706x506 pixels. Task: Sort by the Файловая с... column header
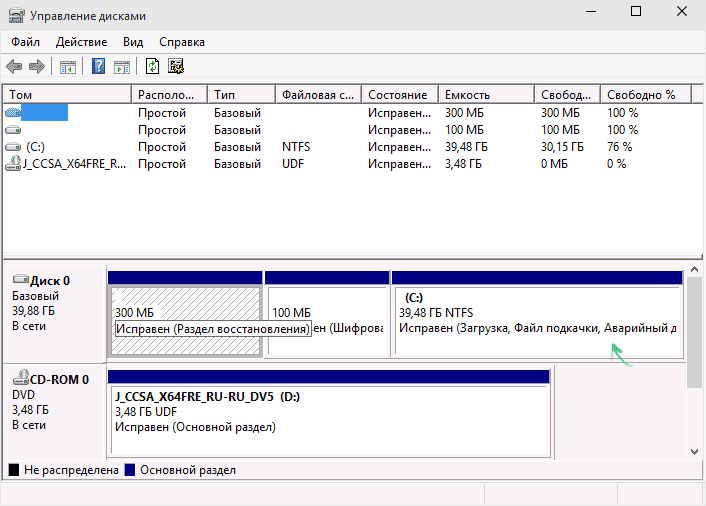pyautogui.click(x=318, y=95)
